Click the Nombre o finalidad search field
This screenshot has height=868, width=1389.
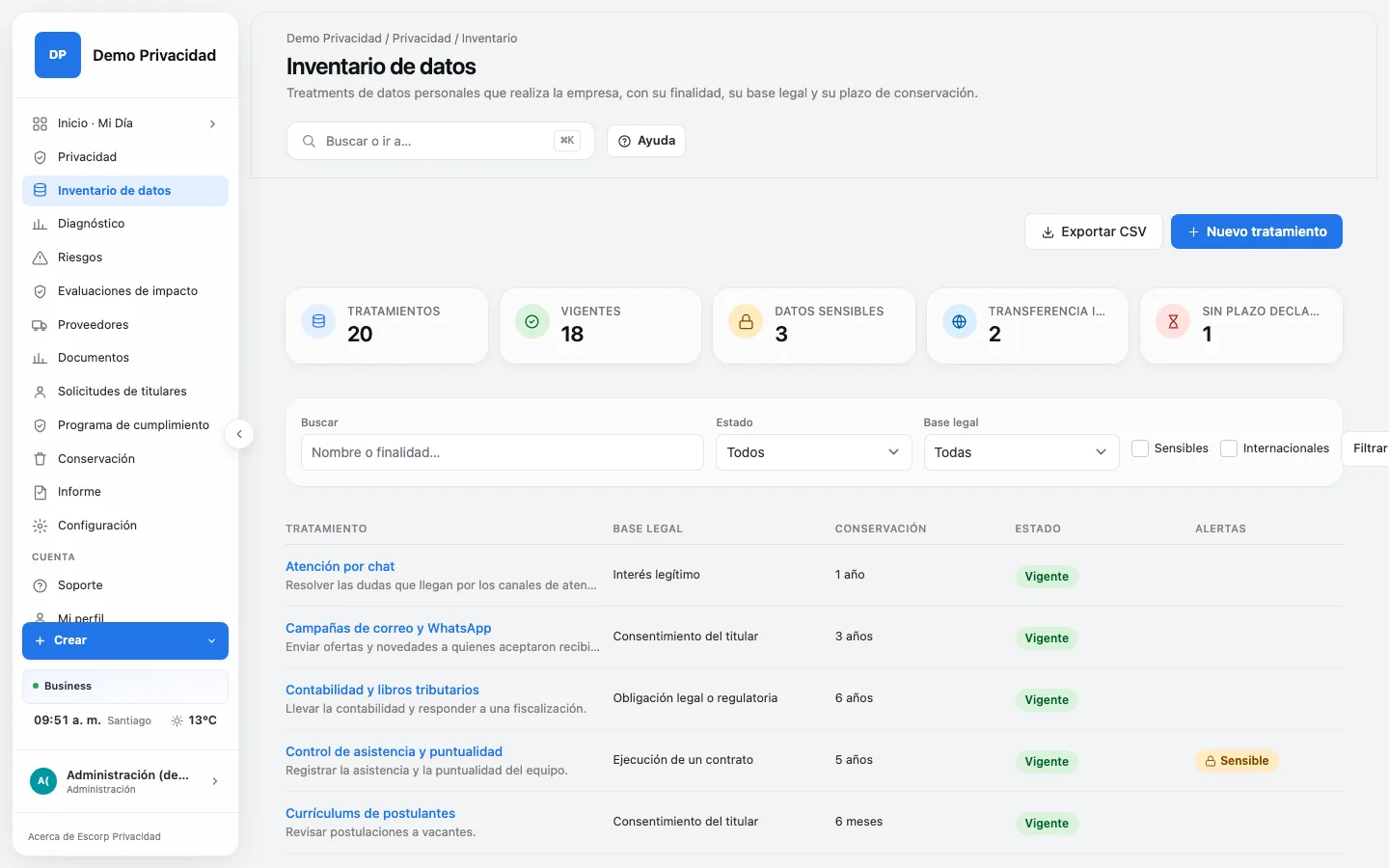point(502,452)
